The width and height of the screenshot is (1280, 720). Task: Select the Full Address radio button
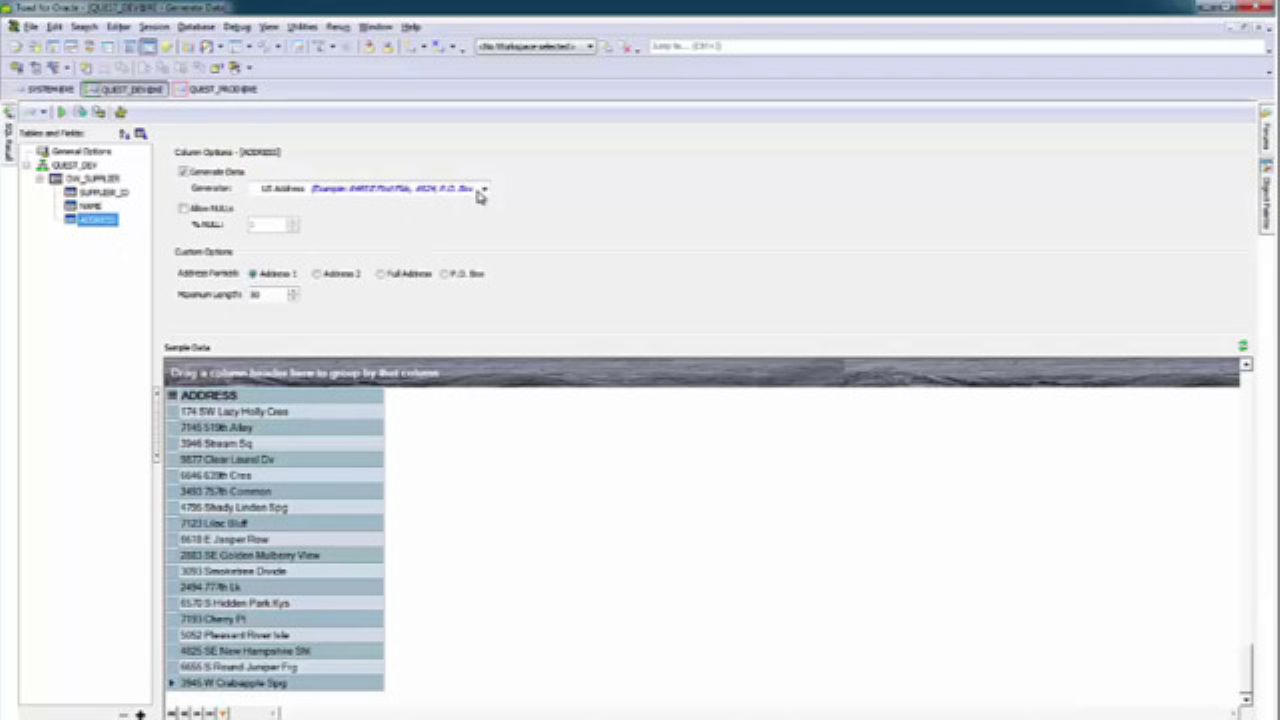(x=381, y=274)
